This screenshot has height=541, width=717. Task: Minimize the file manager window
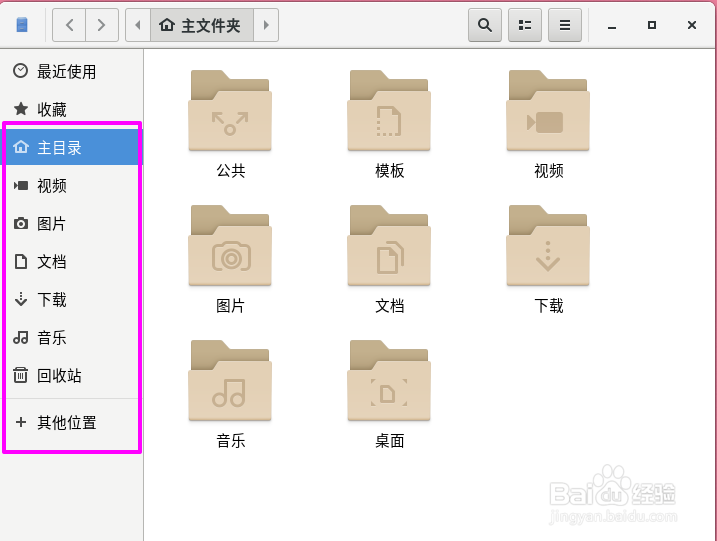612,25
